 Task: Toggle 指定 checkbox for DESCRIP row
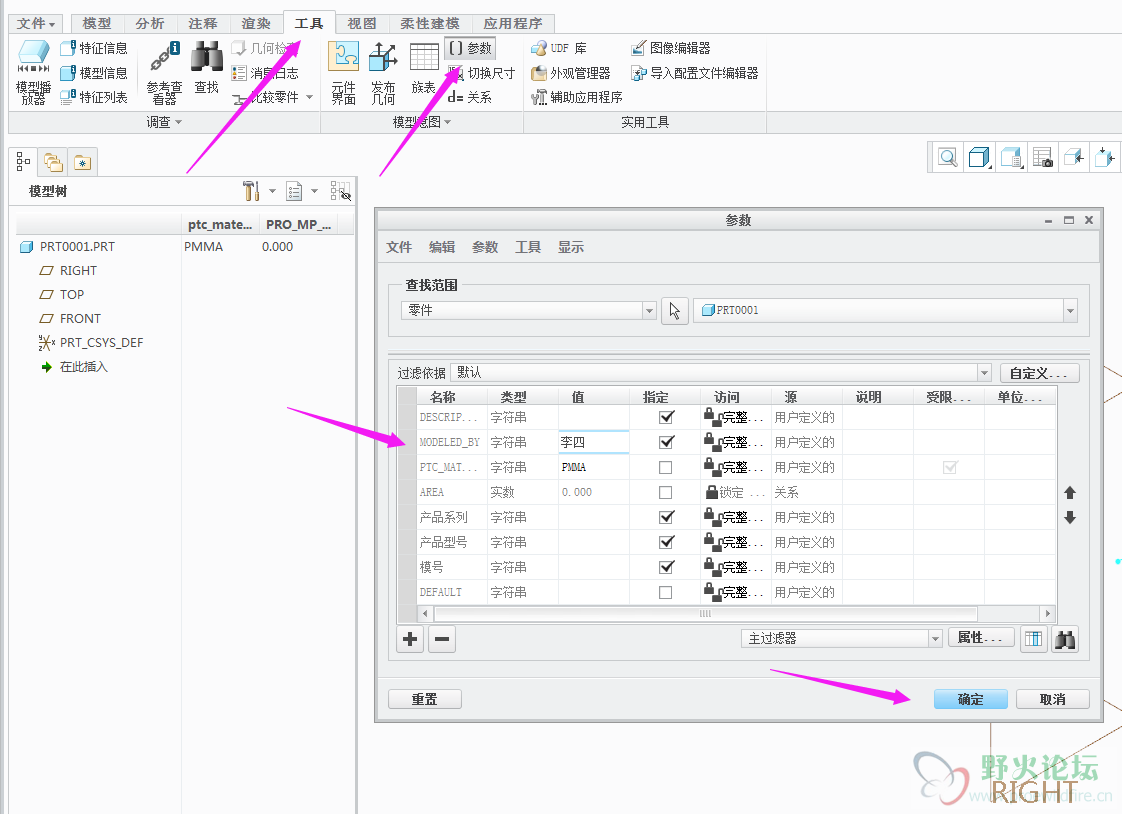click(x=666, y=417)
